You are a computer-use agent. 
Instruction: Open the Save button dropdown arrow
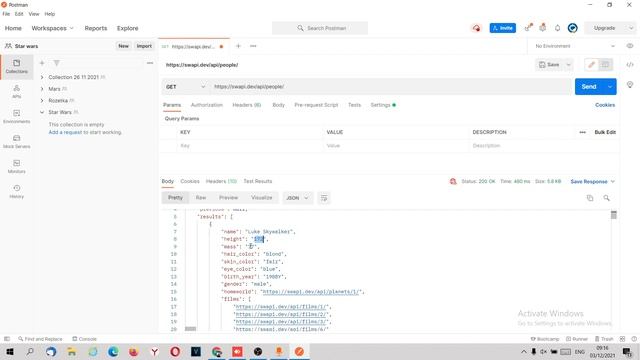pyautogui.click(x=569, y=64)
